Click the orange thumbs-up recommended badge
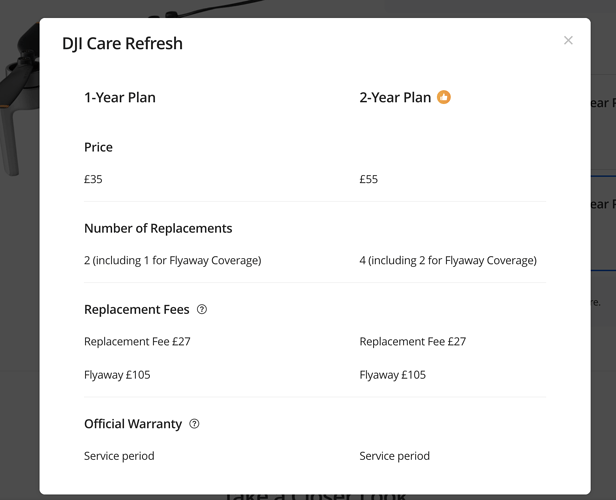 point(444,97)
